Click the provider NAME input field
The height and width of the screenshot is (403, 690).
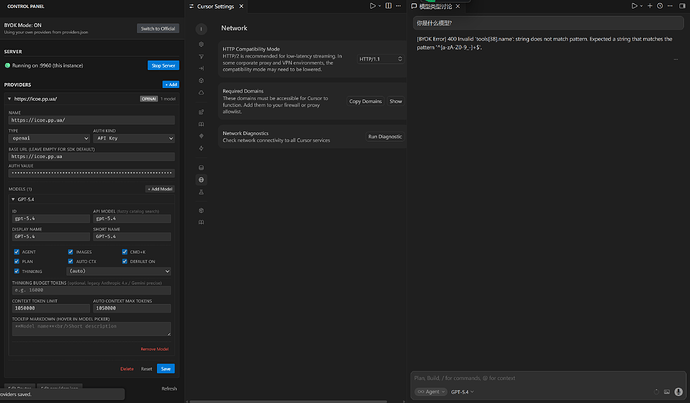tap(92, 120)
